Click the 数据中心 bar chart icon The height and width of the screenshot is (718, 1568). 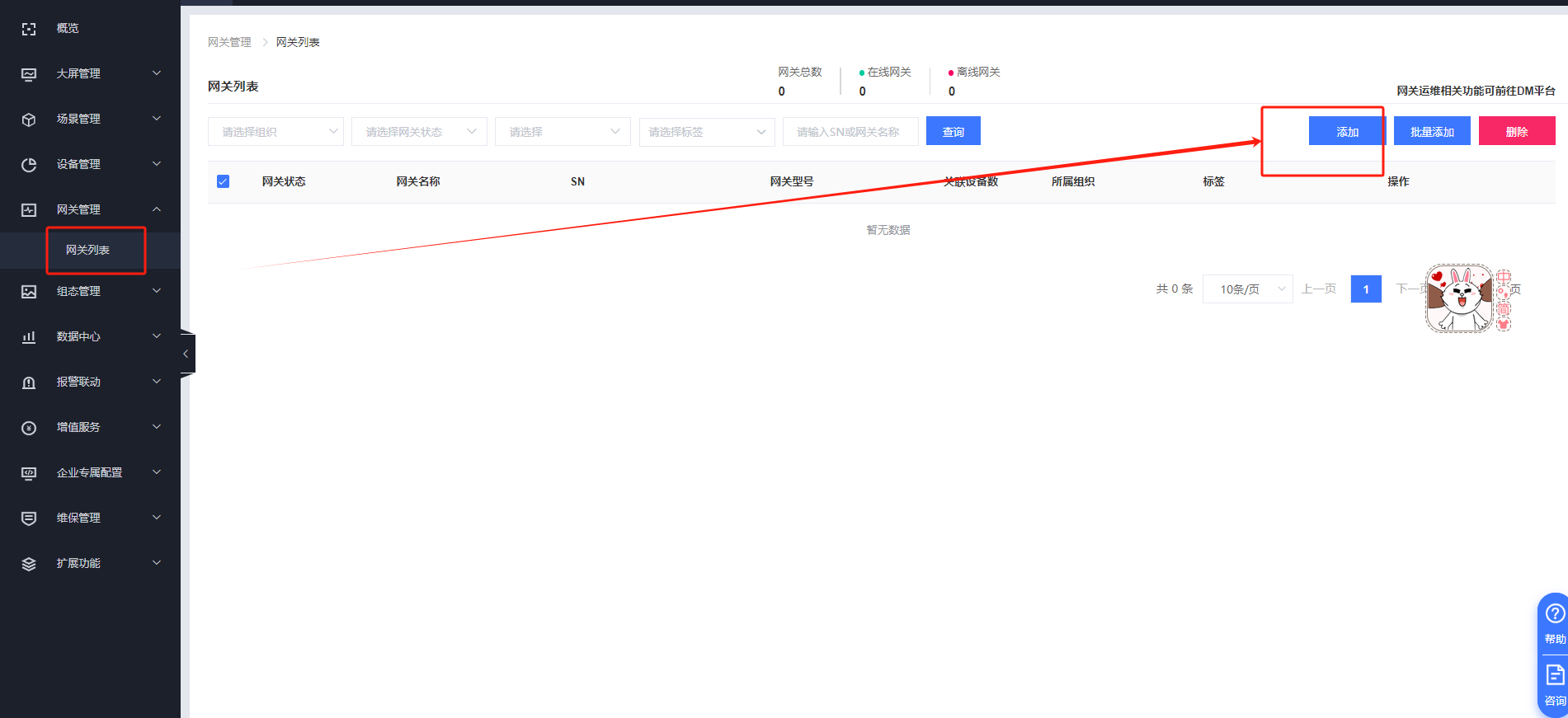29,337
